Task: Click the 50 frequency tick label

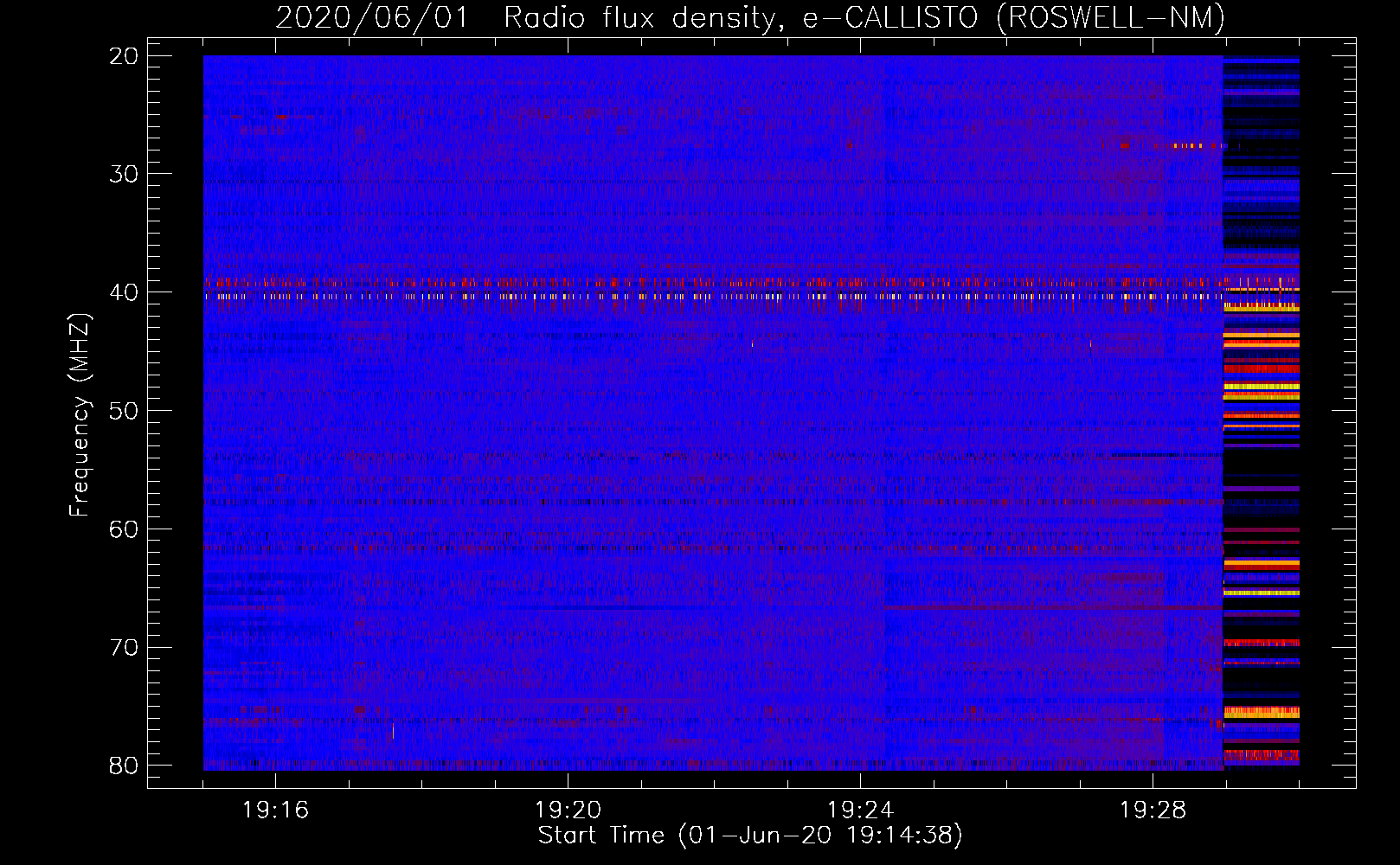Action: pyautogui.click(x=125, y=411)
